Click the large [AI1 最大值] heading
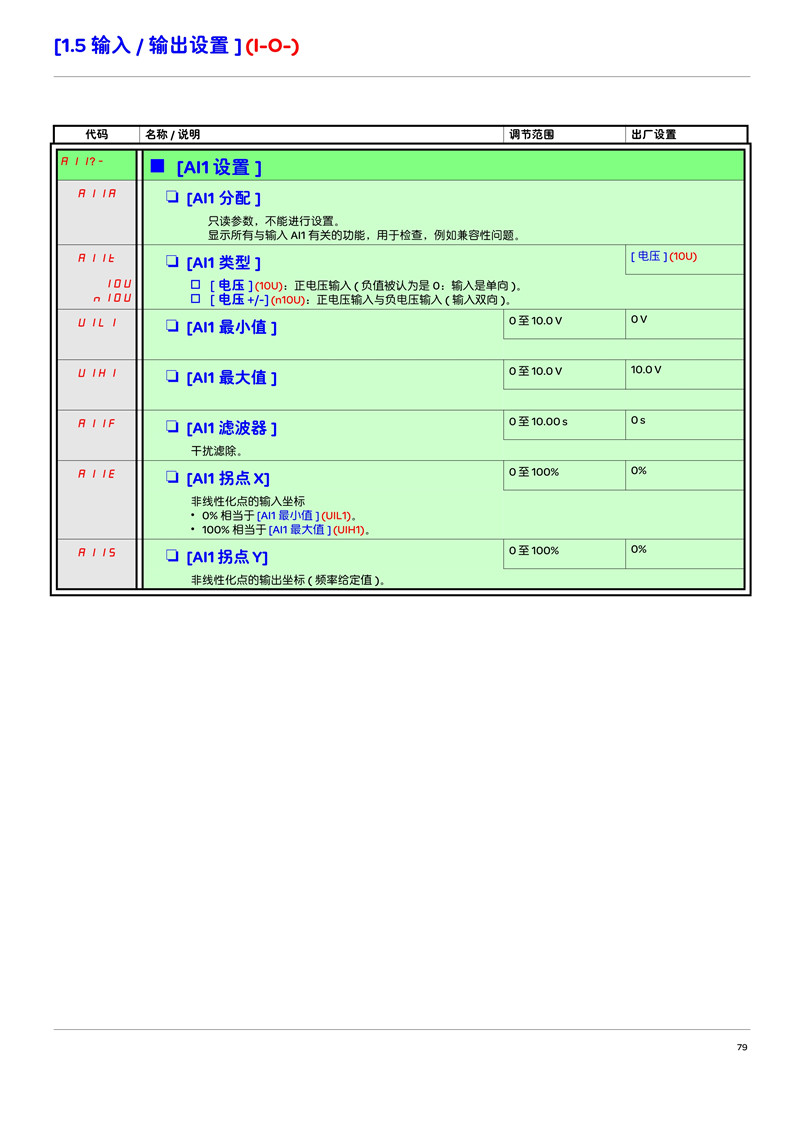 point(231,378)
